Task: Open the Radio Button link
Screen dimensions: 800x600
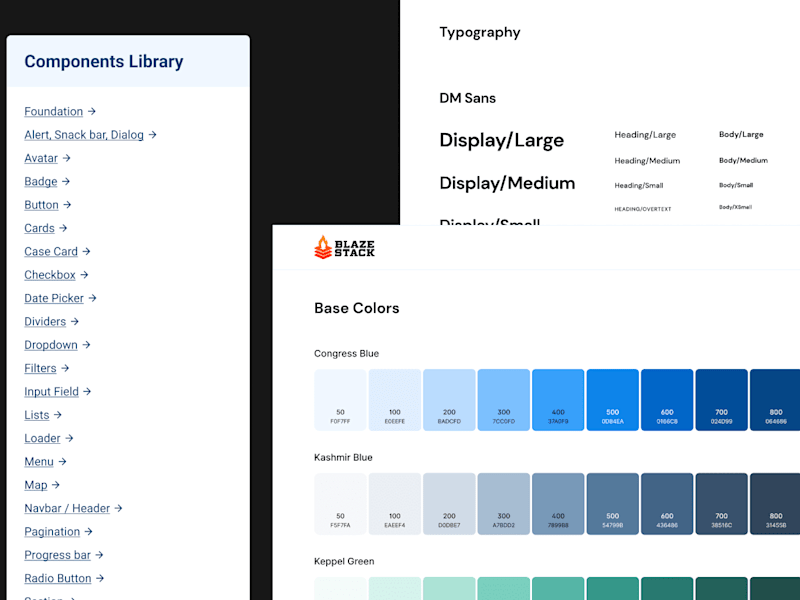Action: click(58, 579)
